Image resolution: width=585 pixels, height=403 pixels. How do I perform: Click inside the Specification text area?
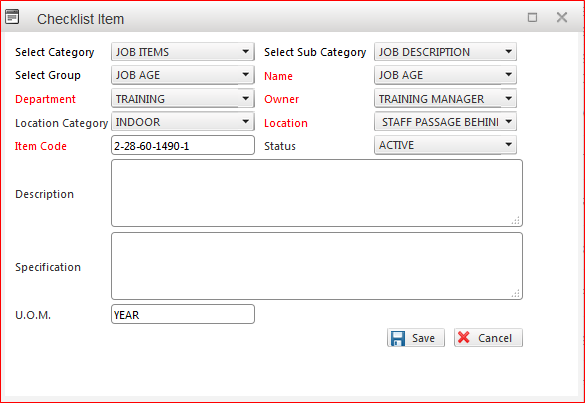click(317, 266)
